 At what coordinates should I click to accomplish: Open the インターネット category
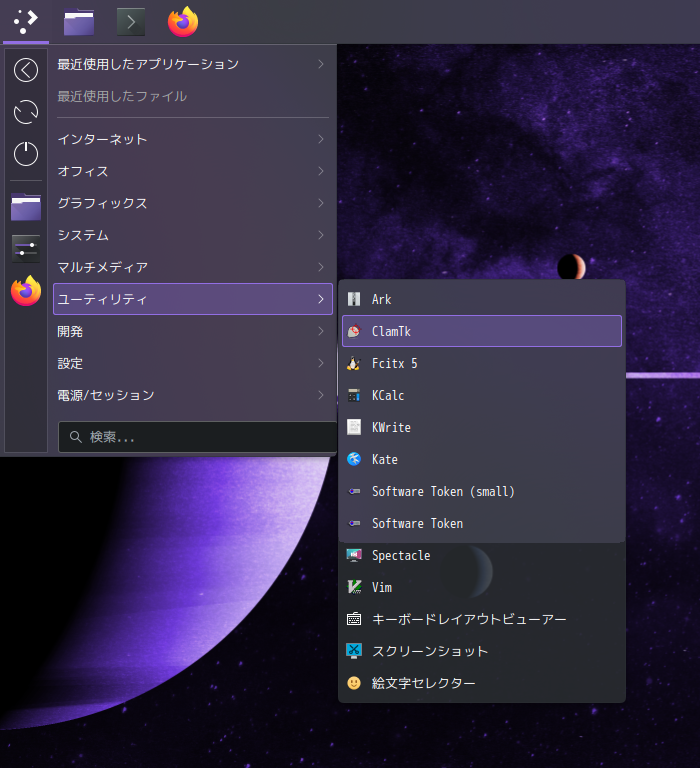(193, 139)
